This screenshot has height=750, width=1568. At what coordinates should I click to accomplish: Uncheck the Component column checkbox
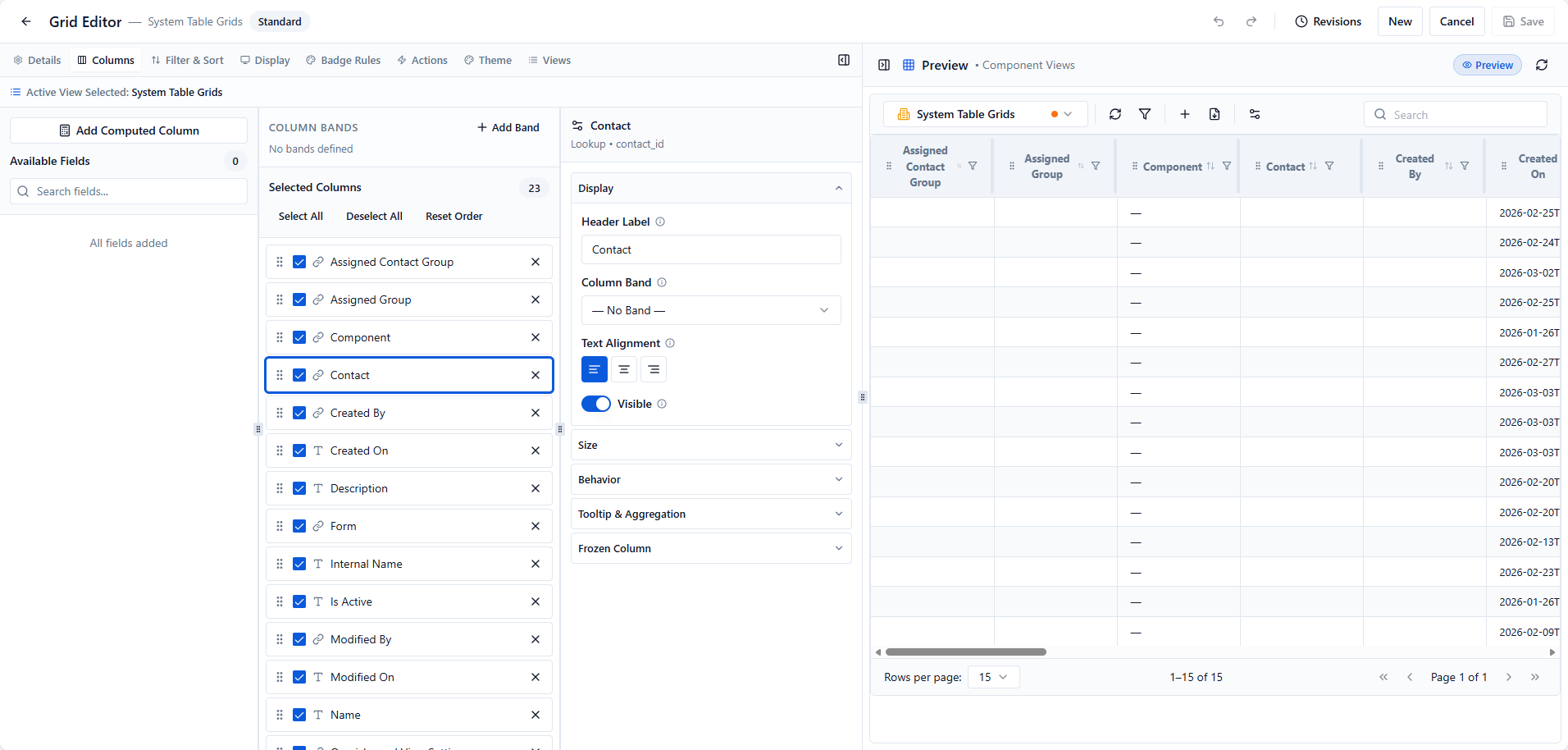299,337
